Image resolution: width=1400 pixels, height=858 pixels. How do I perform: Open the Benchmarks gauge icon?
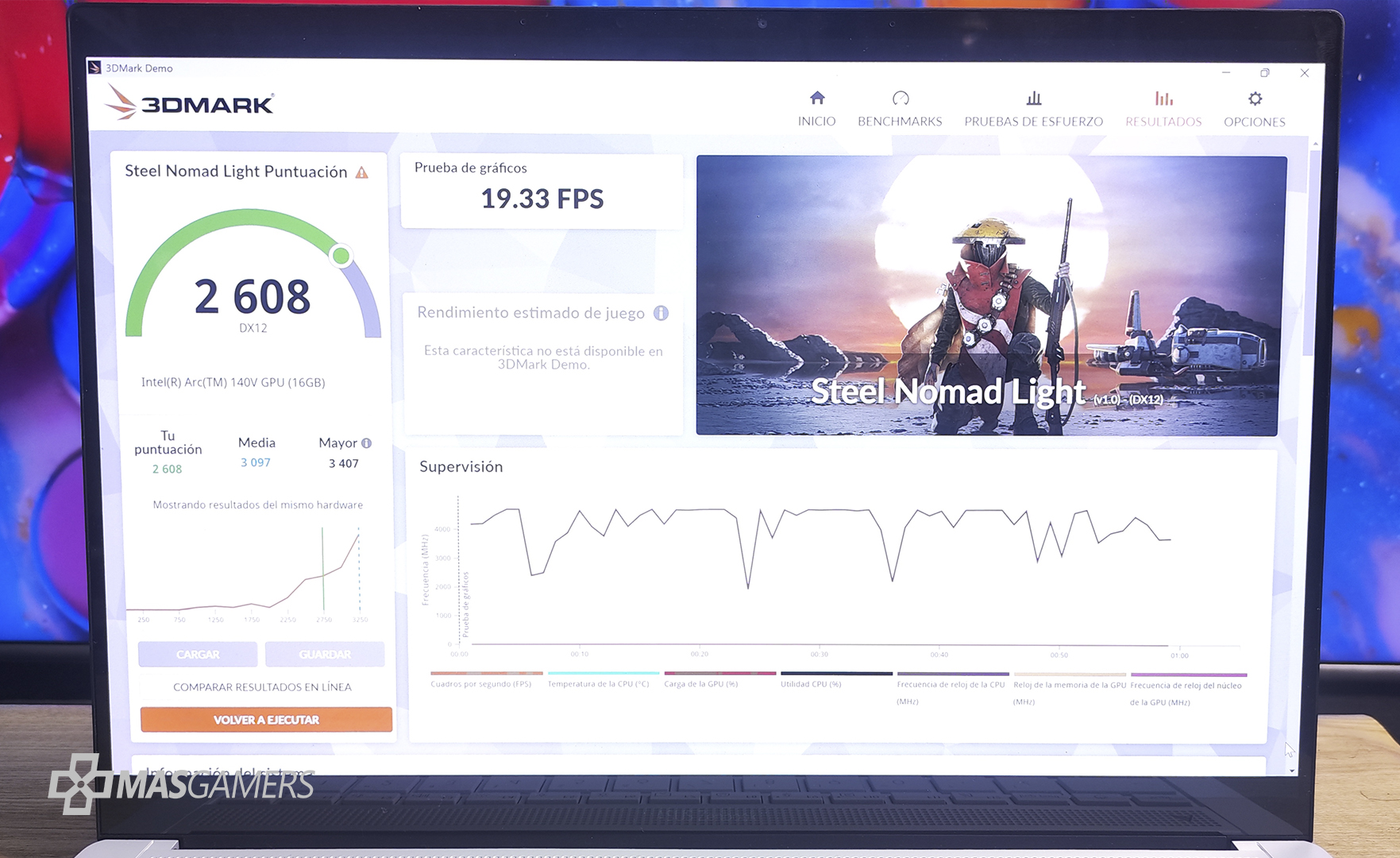tap(900, 99)
